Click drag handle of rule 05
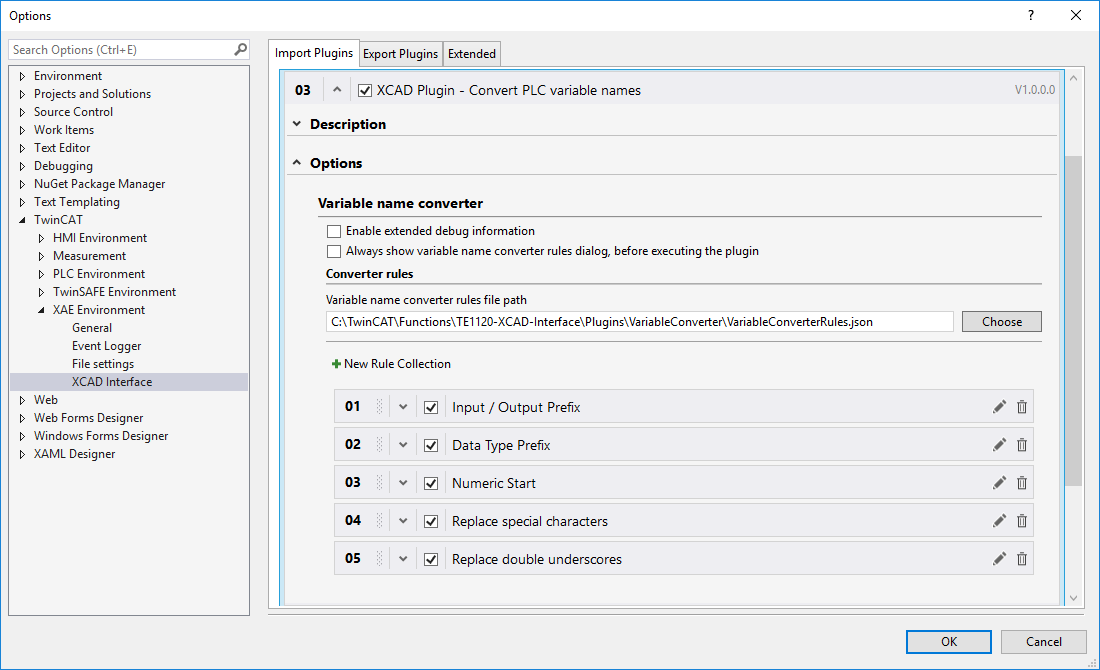The width and height of the screenshot is (1100, 670). coord(380,558)
